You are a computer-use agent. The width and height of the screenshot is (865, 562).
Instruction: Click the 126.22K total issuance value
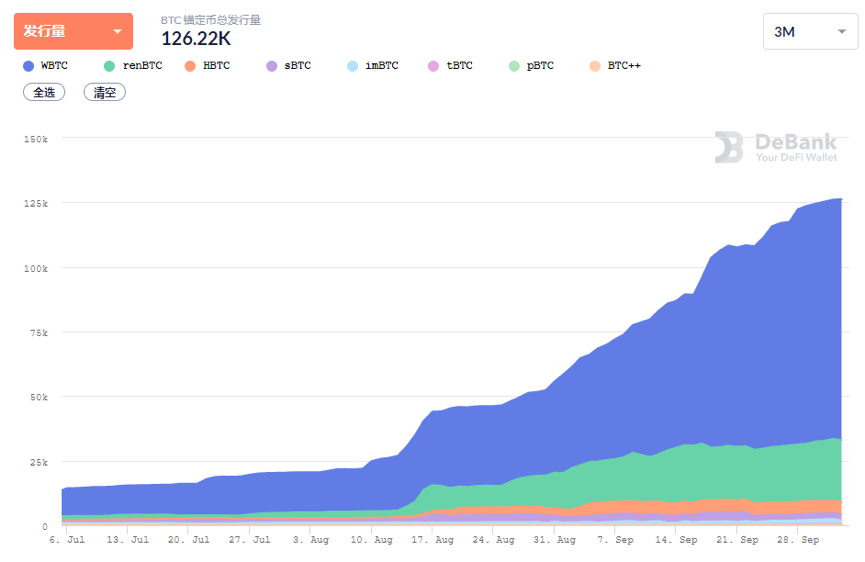click(x=196, y=38)
